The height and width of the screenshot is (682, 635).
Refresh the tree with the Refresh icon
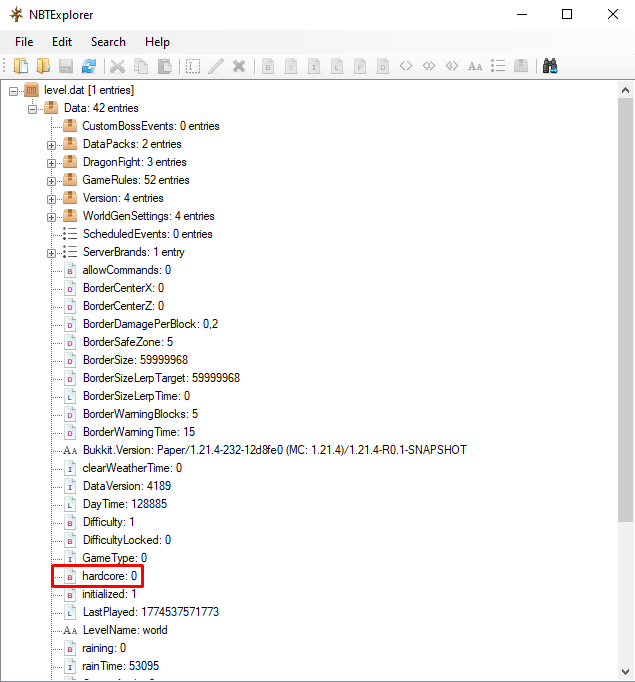pyautogui.click(x=89, y=66)
